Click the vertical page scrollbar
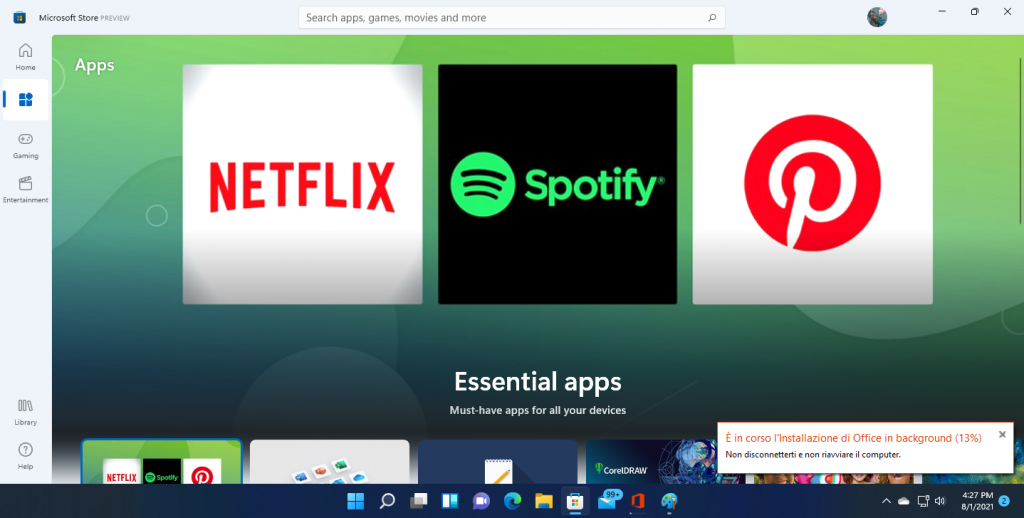Viewport: 1024px width, 518px height. coord(1020,141)
